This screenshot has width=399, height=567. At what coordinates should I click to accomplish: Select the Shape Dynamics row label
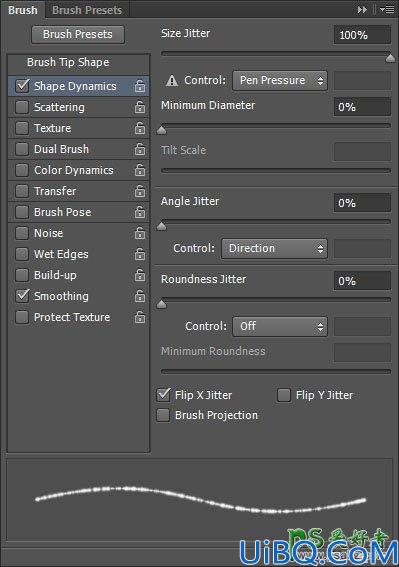[x=75, y=86]
